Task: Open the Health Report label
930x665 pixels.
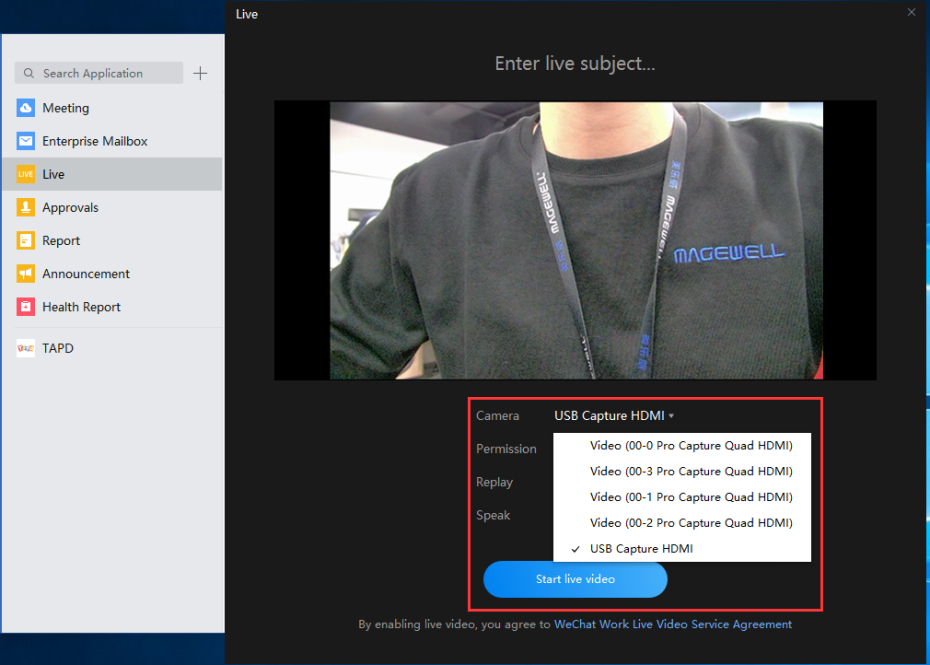Action: point(81,307)
